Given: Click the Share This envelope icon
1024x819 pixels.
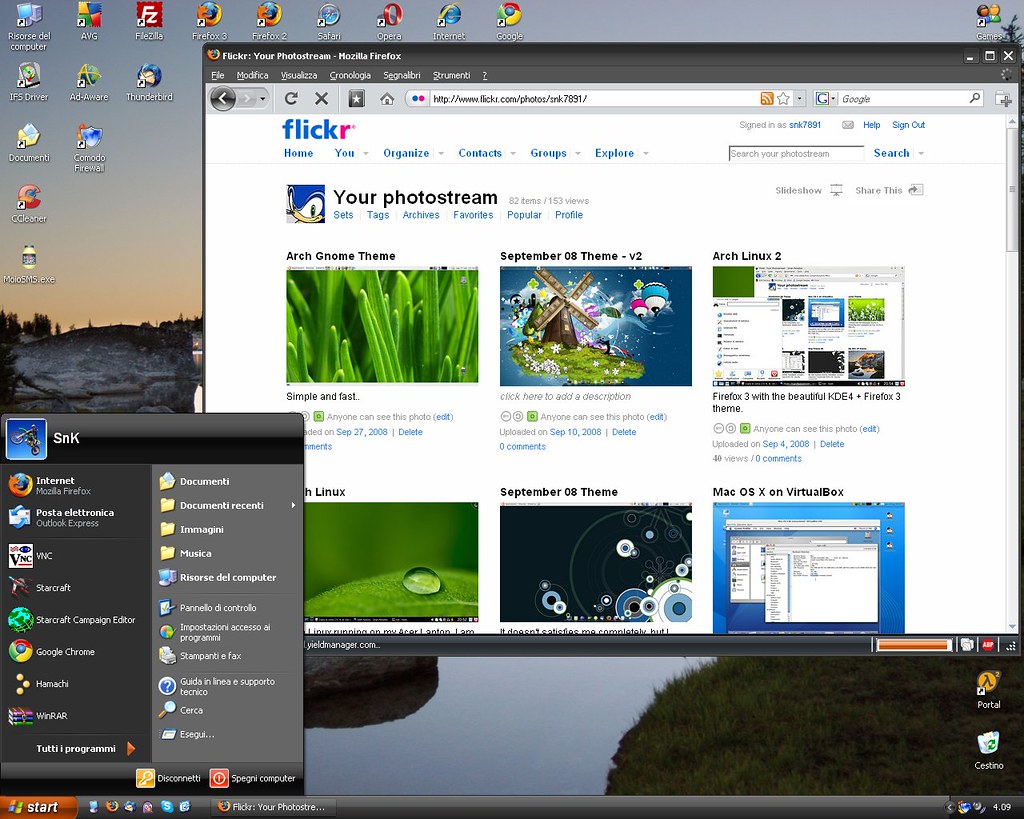Looking at the screenshot, I should click(x=919, y=190).
